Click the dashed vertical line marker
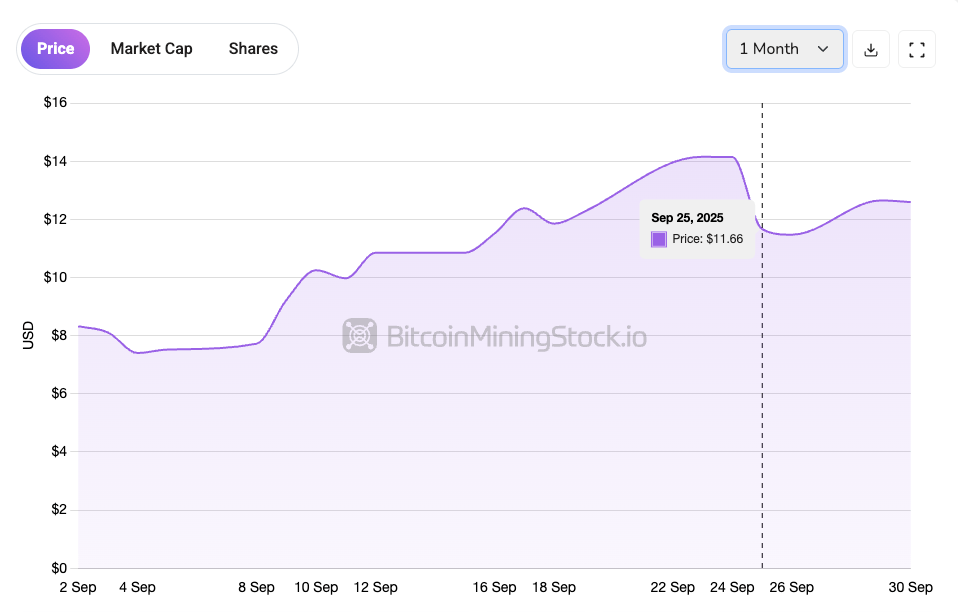 [x=762, y=400]
